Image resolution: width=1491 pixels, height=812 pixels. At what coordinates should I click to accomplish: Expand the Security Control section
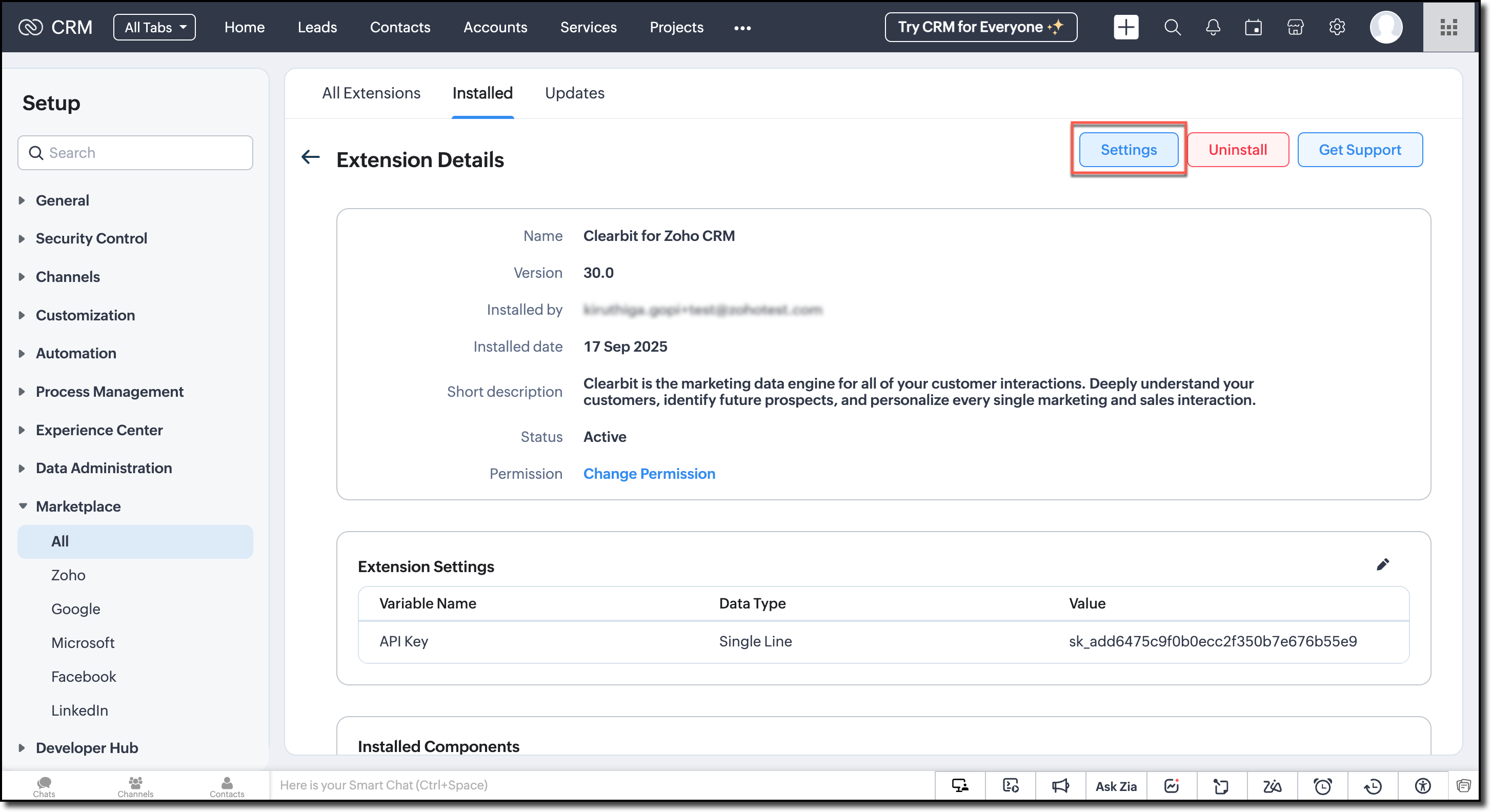(x=91, y=238)
